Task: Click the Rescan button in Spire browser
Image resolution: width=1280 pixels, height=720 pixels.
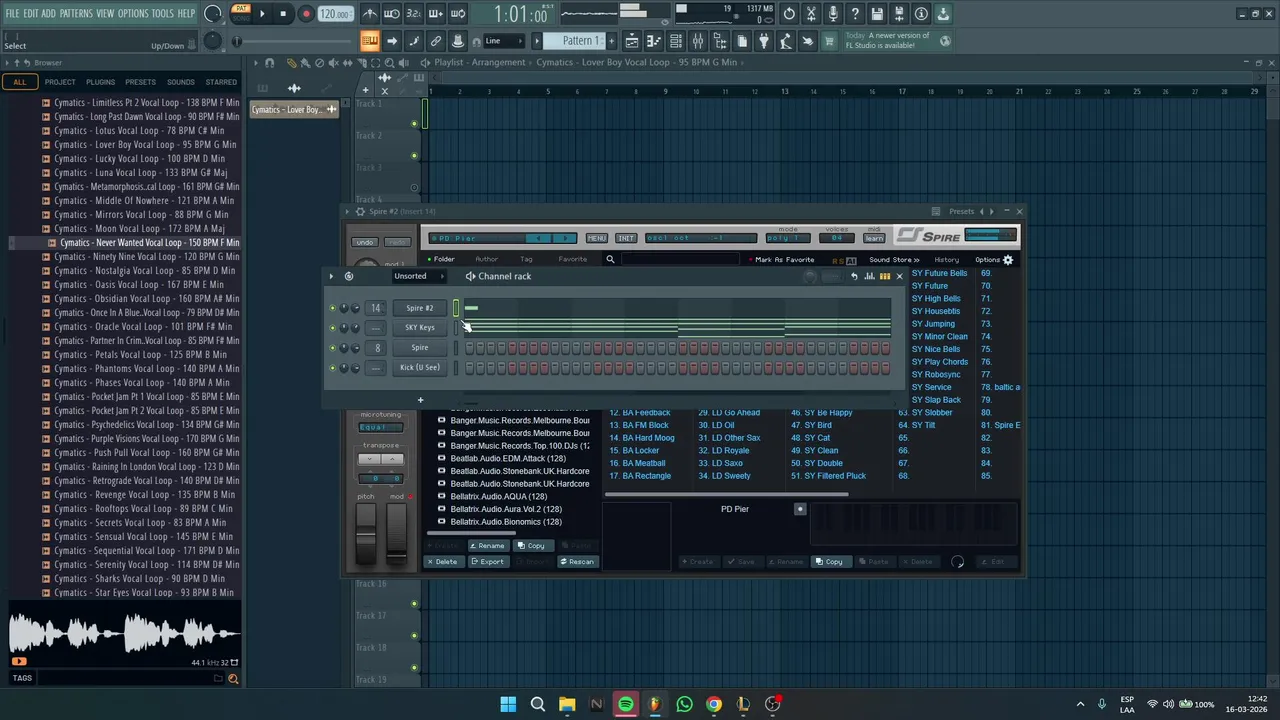Action: [577, 562]
